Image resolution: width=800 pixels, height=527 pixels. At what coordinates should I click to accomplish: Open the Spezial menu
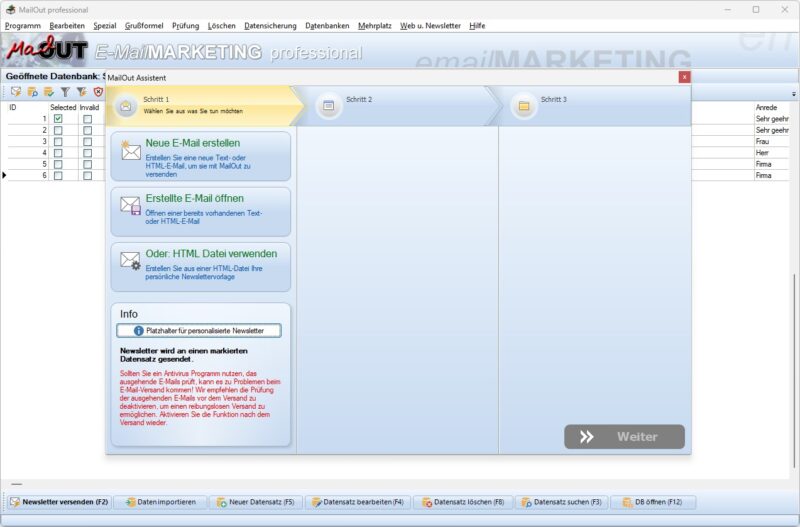(105, 26)
